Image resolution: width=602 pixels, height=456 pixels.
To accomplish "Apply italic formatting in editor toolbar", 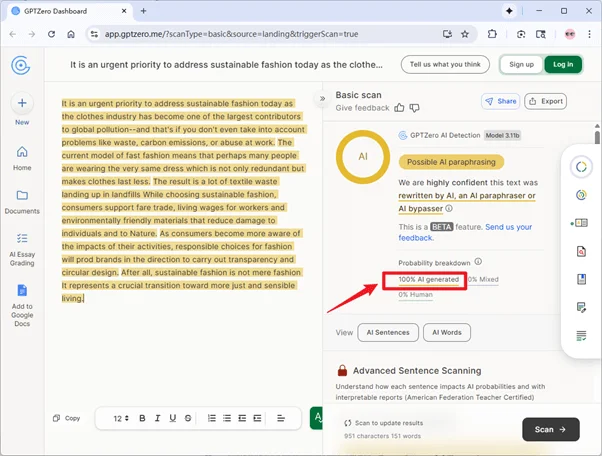I will click(x=157, y=418).
